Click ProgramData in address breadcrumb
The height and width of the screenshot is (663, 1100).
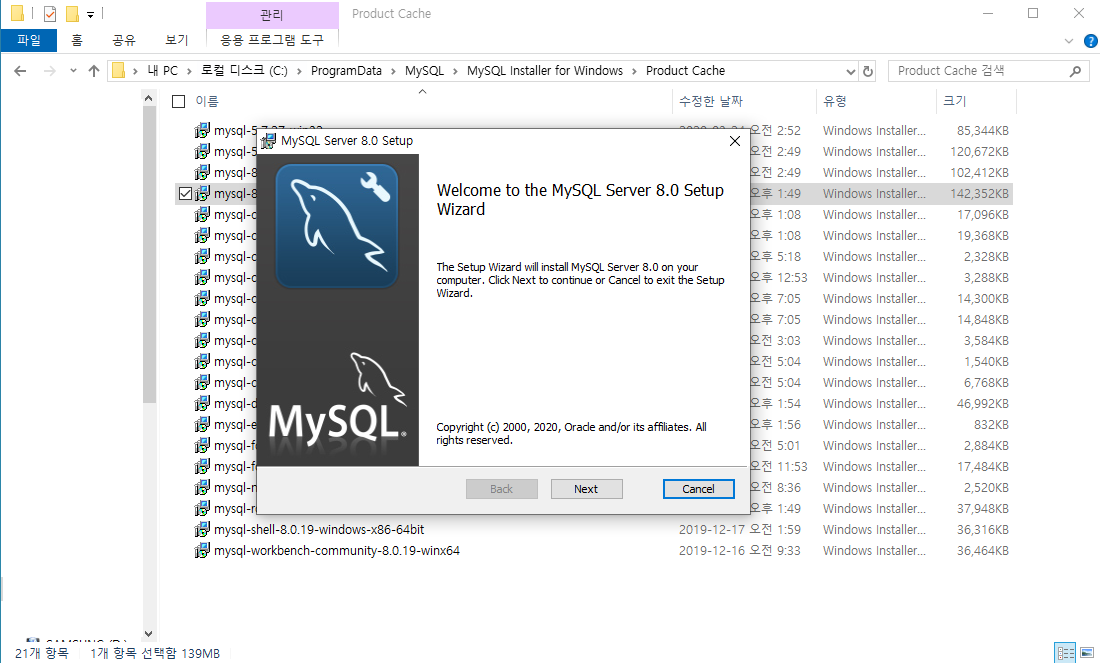click(347, 71)
